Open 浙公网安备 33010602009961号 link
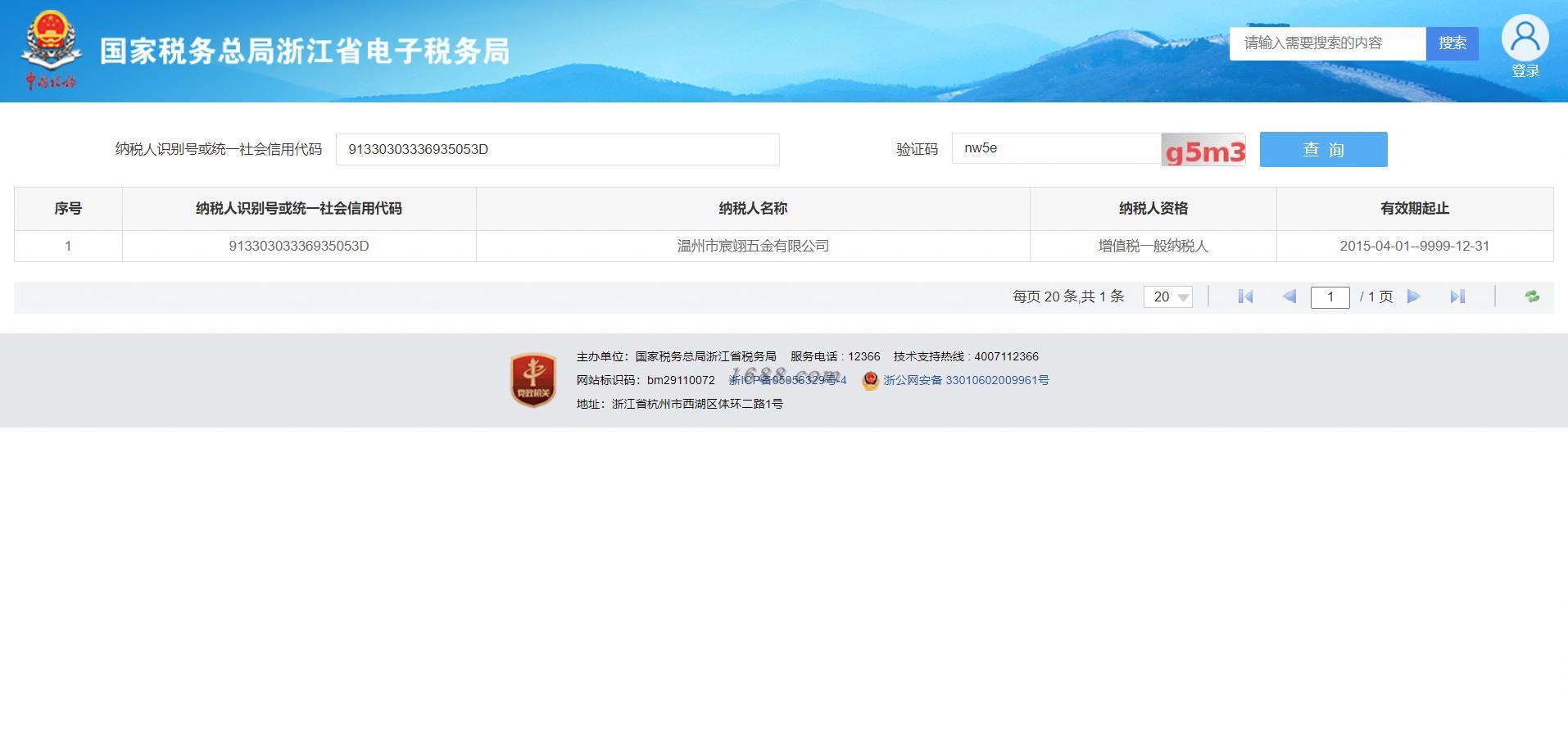This screenshot has height=747, width=1568. 966,380
